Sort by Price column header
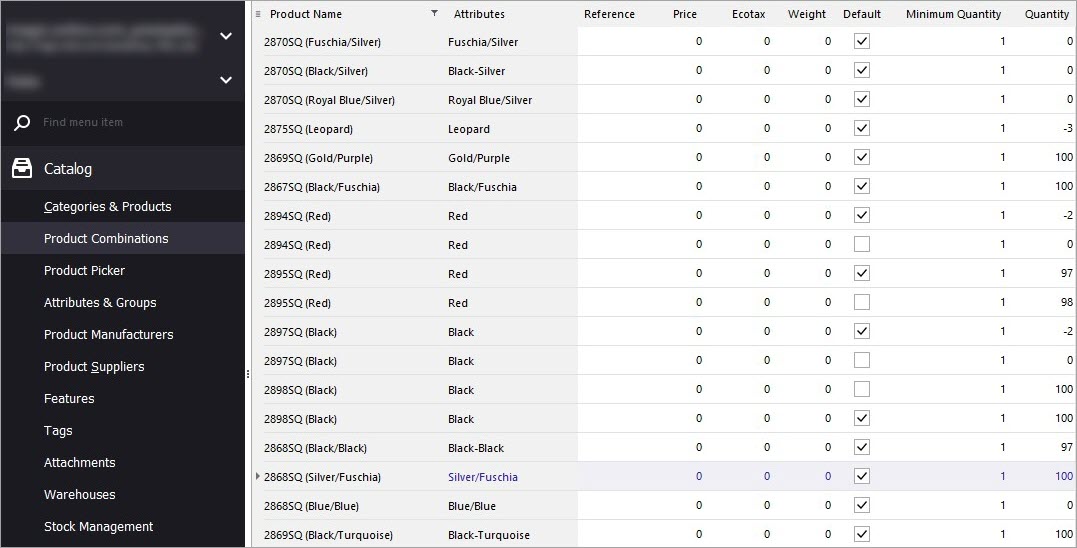The height and width of the screenshot is (548, 1077). [x=685, y=14]
